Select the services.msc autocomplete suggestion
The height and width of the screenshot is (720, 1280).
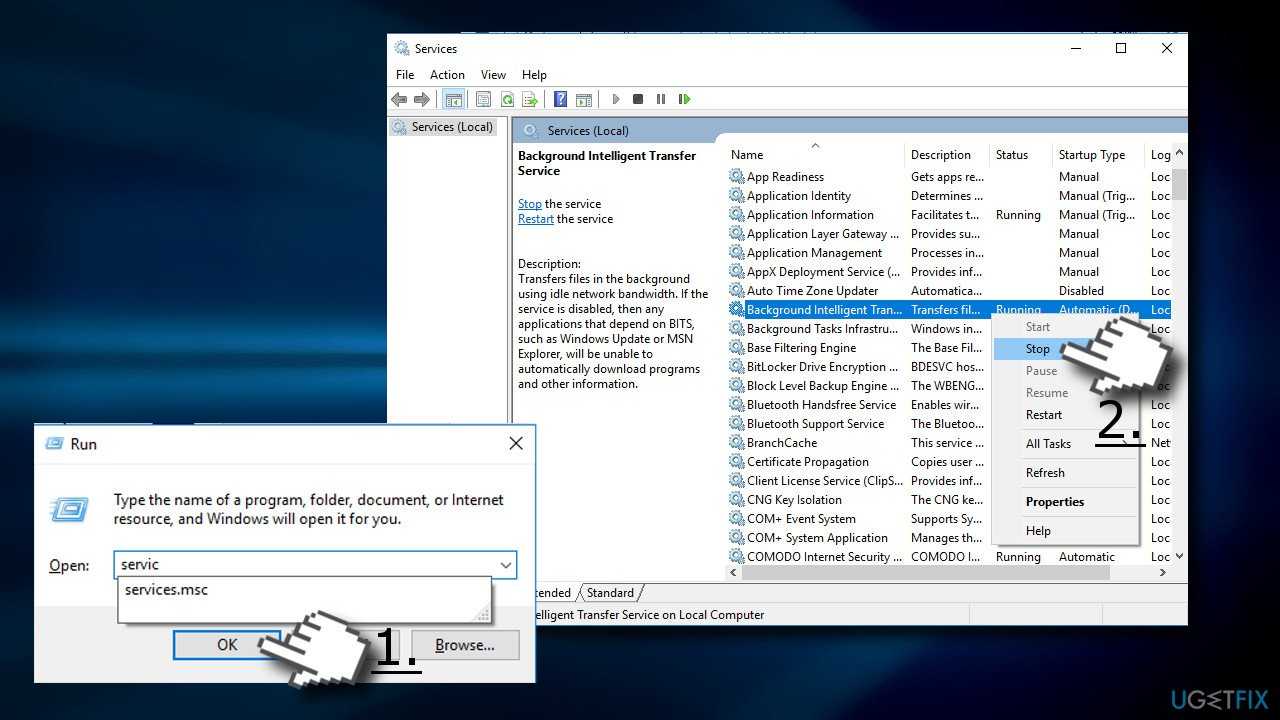click(167, 590)
